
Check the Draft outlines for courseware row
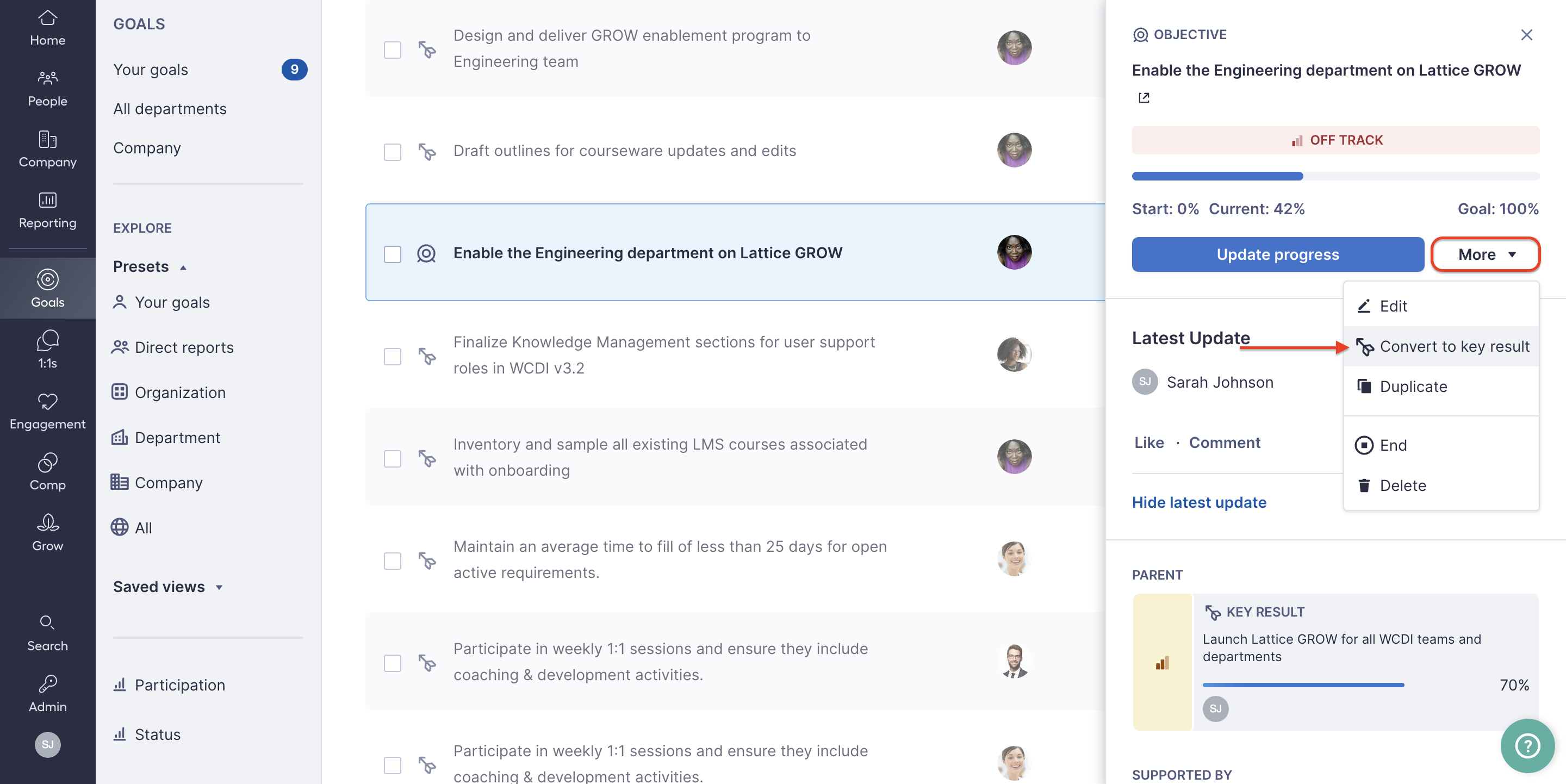[x=393, y=151]
